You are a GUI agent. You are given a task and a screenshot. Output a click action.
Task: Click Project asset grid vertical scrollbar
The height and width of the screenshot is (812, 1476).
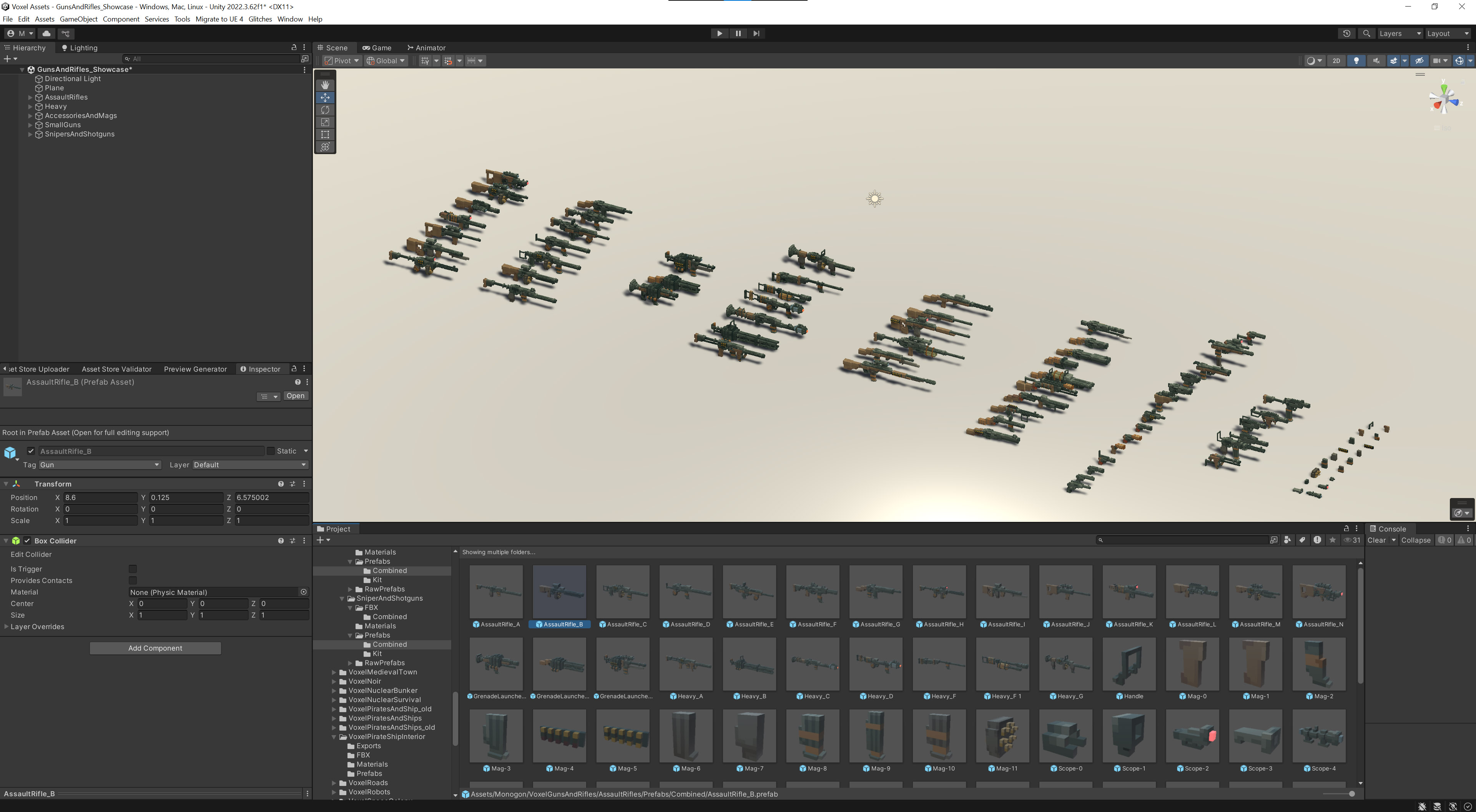(x=1360, y=624)
